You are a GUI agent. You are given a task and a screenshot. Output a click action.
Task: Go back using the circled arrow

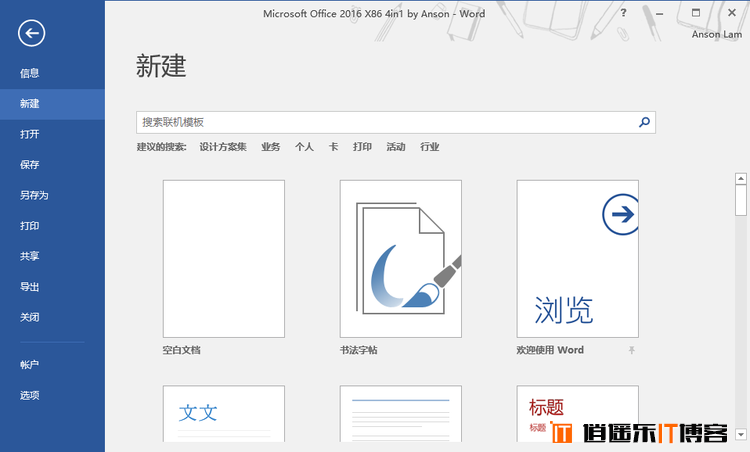point(32,33)
